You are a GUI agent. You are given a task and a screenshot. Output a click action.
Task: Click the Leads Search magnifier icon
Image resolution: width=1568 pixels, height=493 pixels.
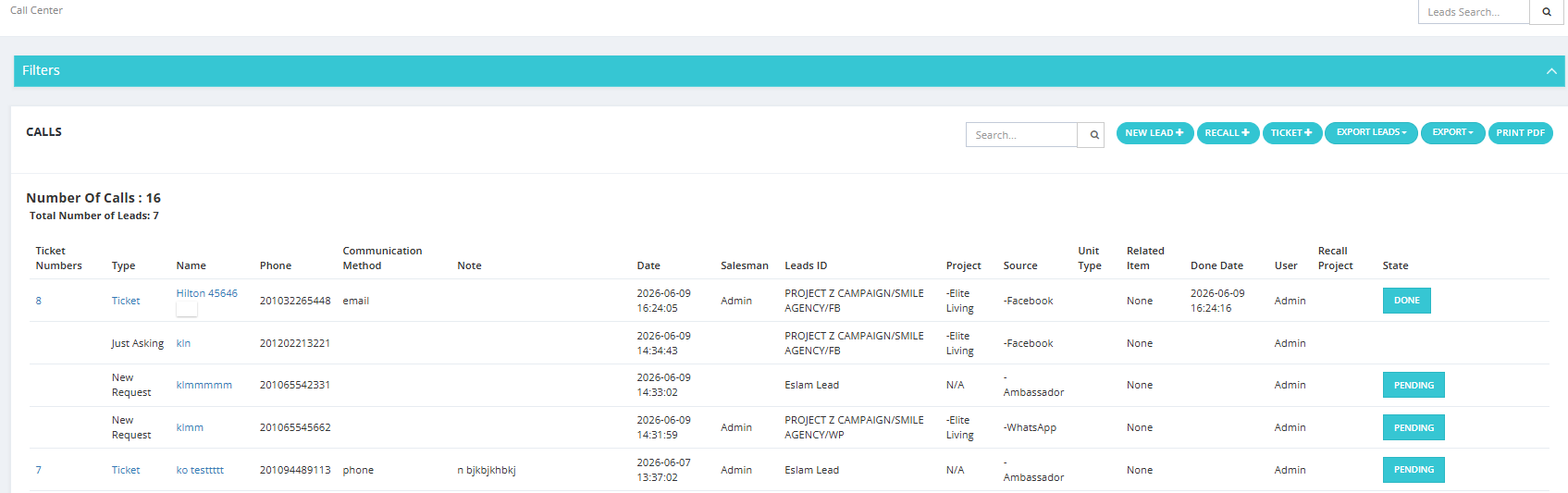point(1546,12)
